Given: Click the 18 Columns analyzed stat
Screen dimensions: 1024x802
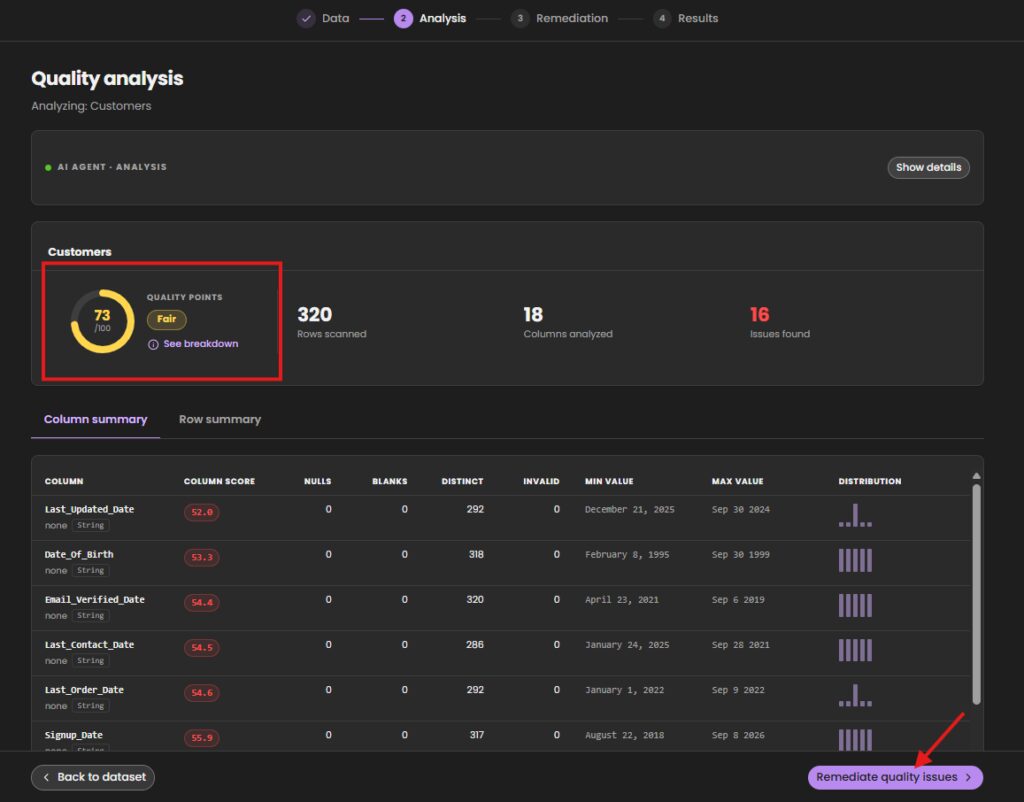Looking at the screenshot, I should [x=568, y=322].
